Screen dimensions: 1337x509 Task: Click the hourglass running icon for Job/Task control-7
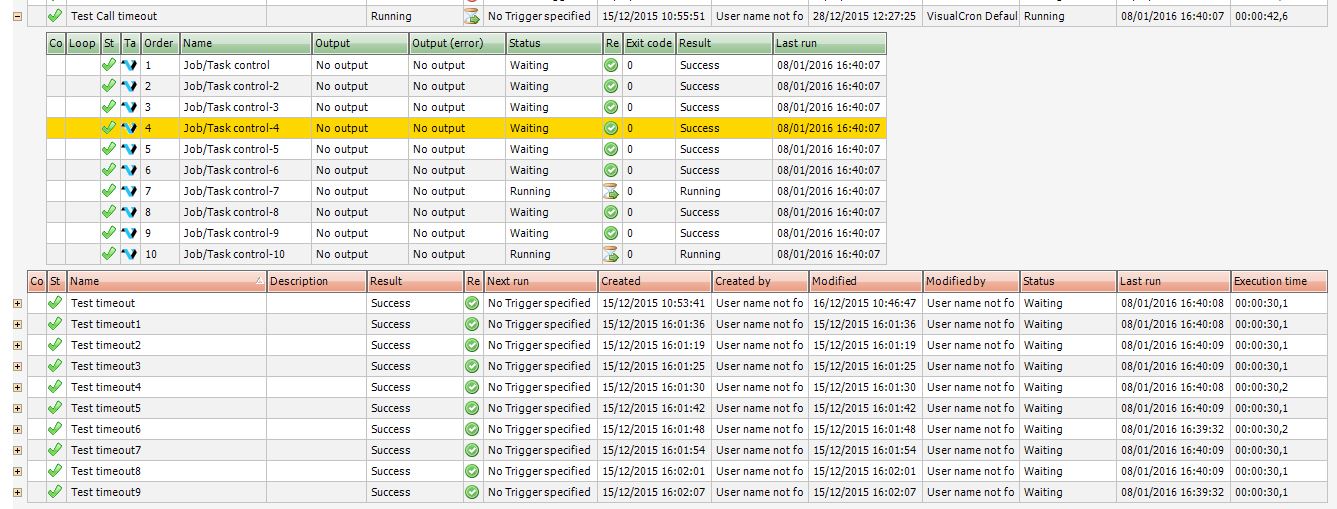[x=611, y=191]
